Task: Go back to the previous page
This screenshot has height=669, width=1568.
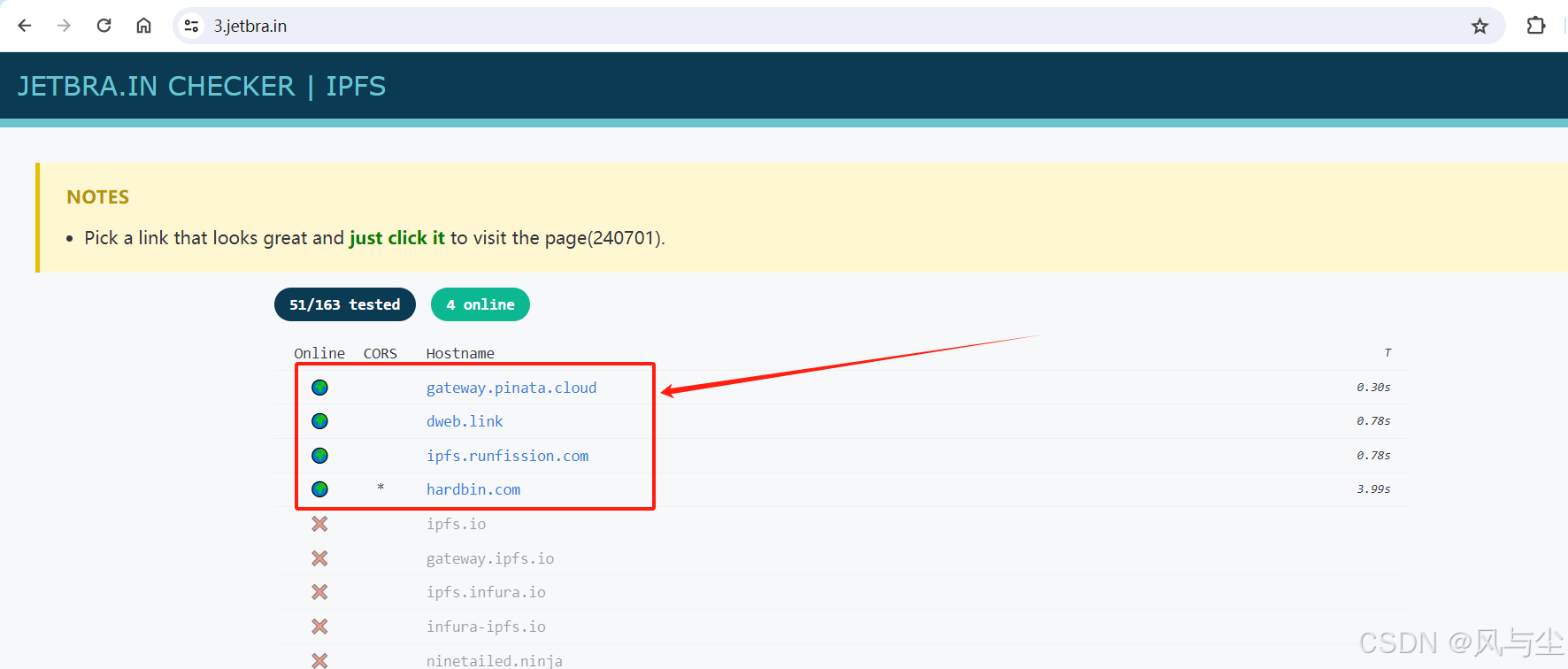Action: click(25, 26)
